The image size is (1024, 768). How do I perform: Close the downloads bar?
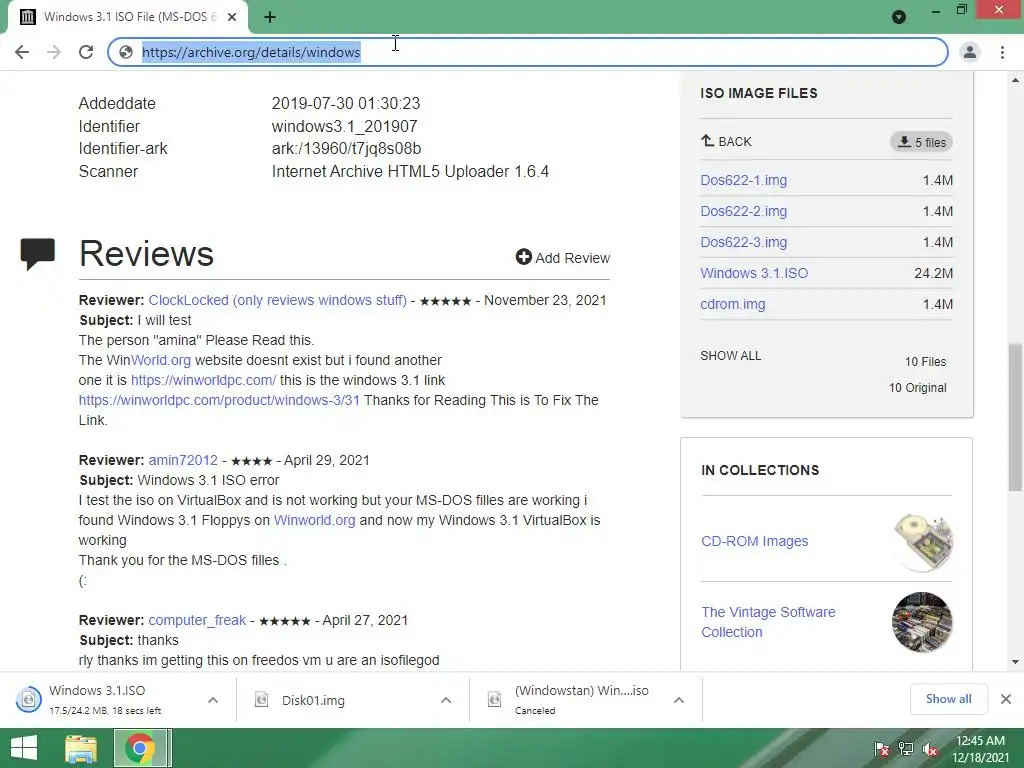click(1006, 699)
